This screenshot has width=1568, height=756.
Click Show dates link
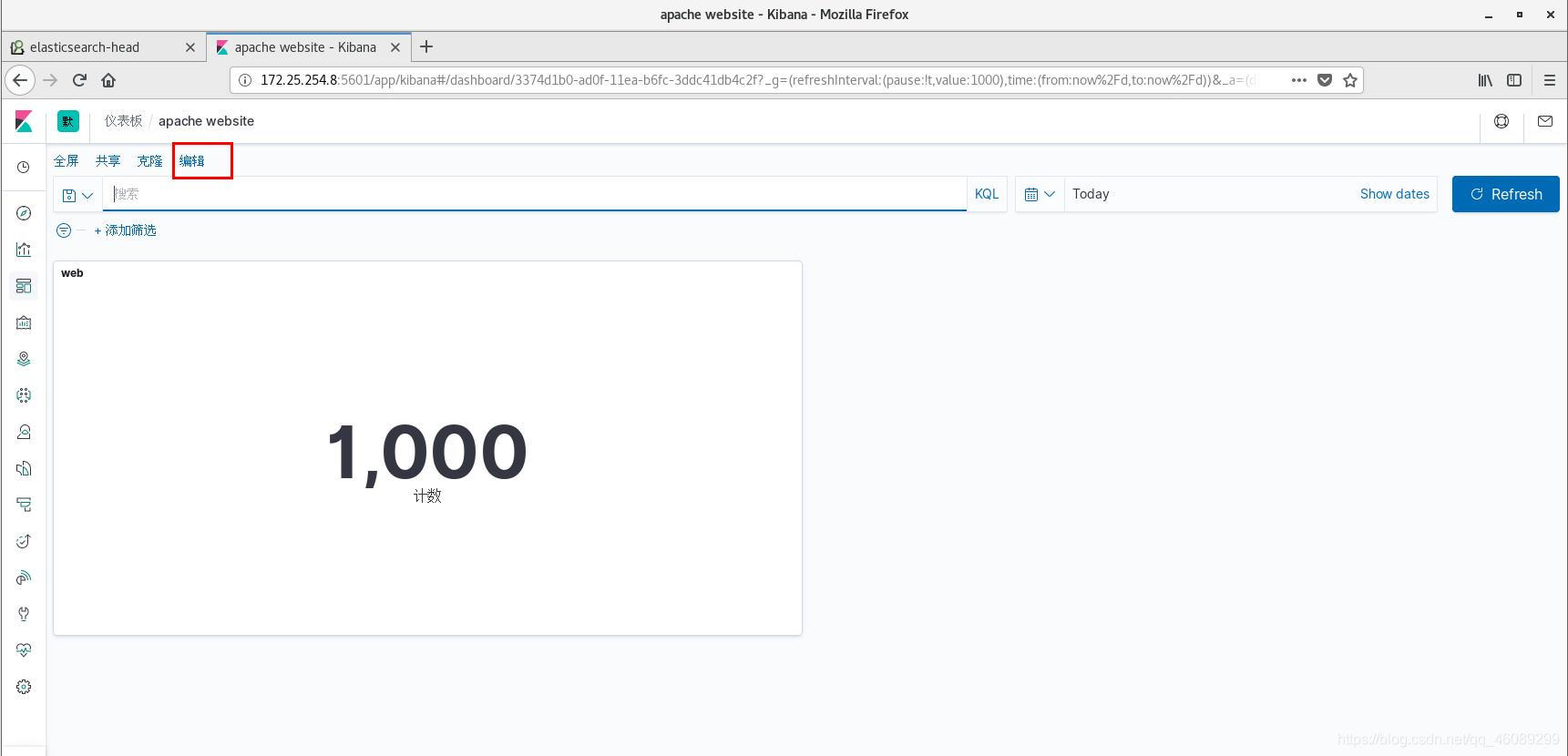click(x=1394, y=194)
